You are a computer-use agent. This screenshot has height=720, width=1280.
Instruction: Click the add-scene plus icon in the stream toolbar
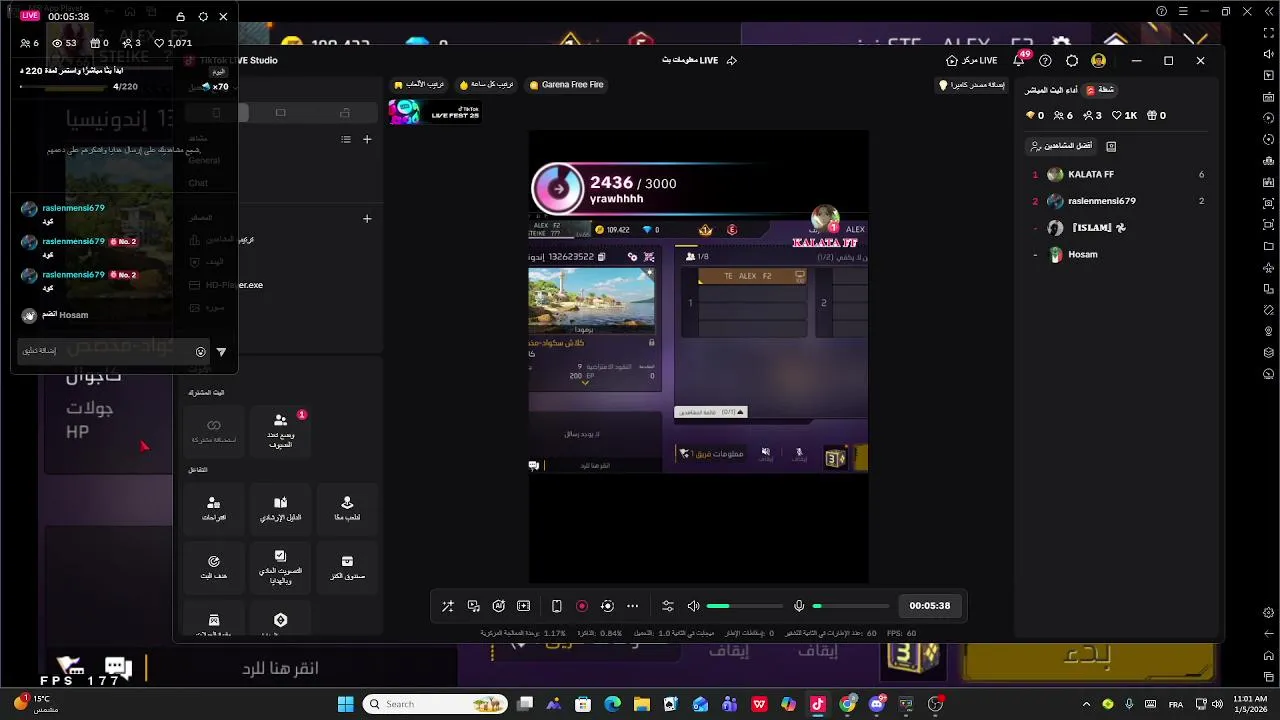[523, 606]
